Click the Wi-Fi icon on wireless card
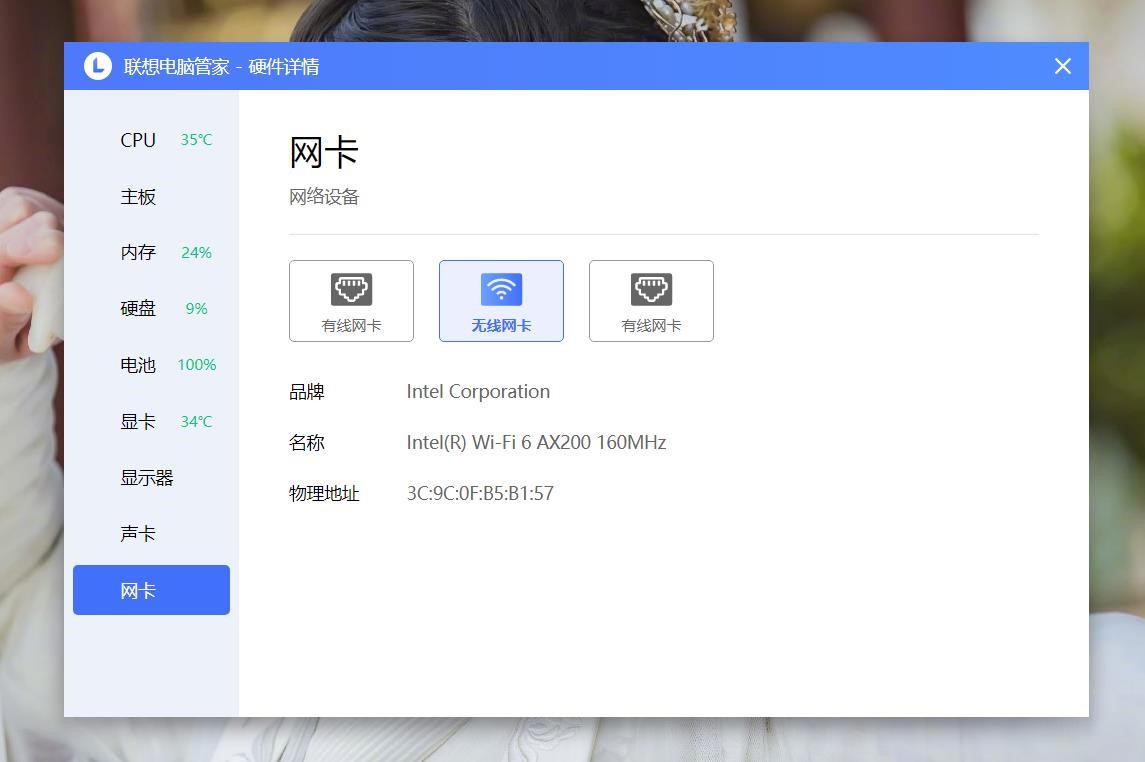1145x762 pixels. click(501, 289)
